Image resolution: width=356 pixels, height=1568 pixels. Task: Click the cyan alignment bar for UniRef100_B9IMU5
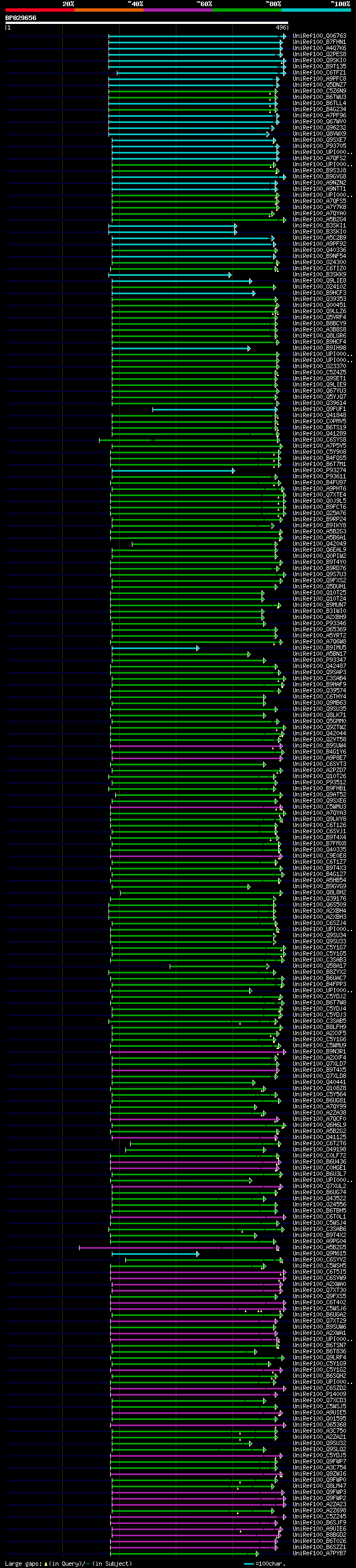(x=155, y=647)
